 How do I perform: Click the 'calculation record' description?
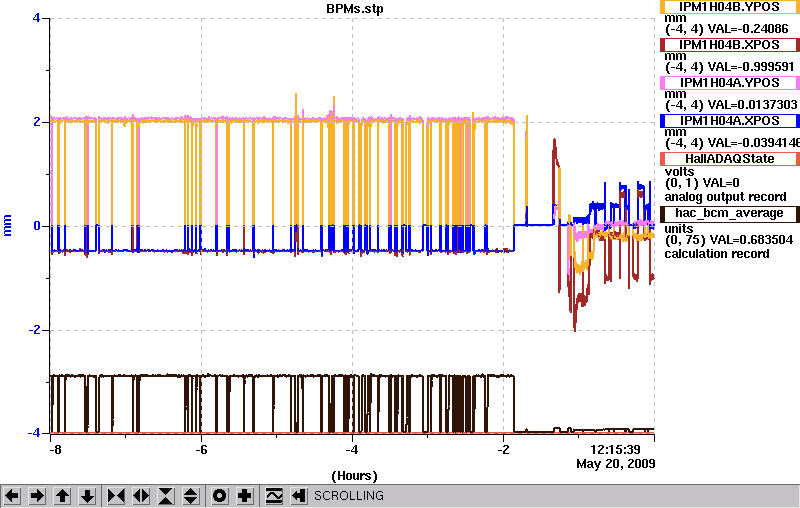tap(717, 253)
